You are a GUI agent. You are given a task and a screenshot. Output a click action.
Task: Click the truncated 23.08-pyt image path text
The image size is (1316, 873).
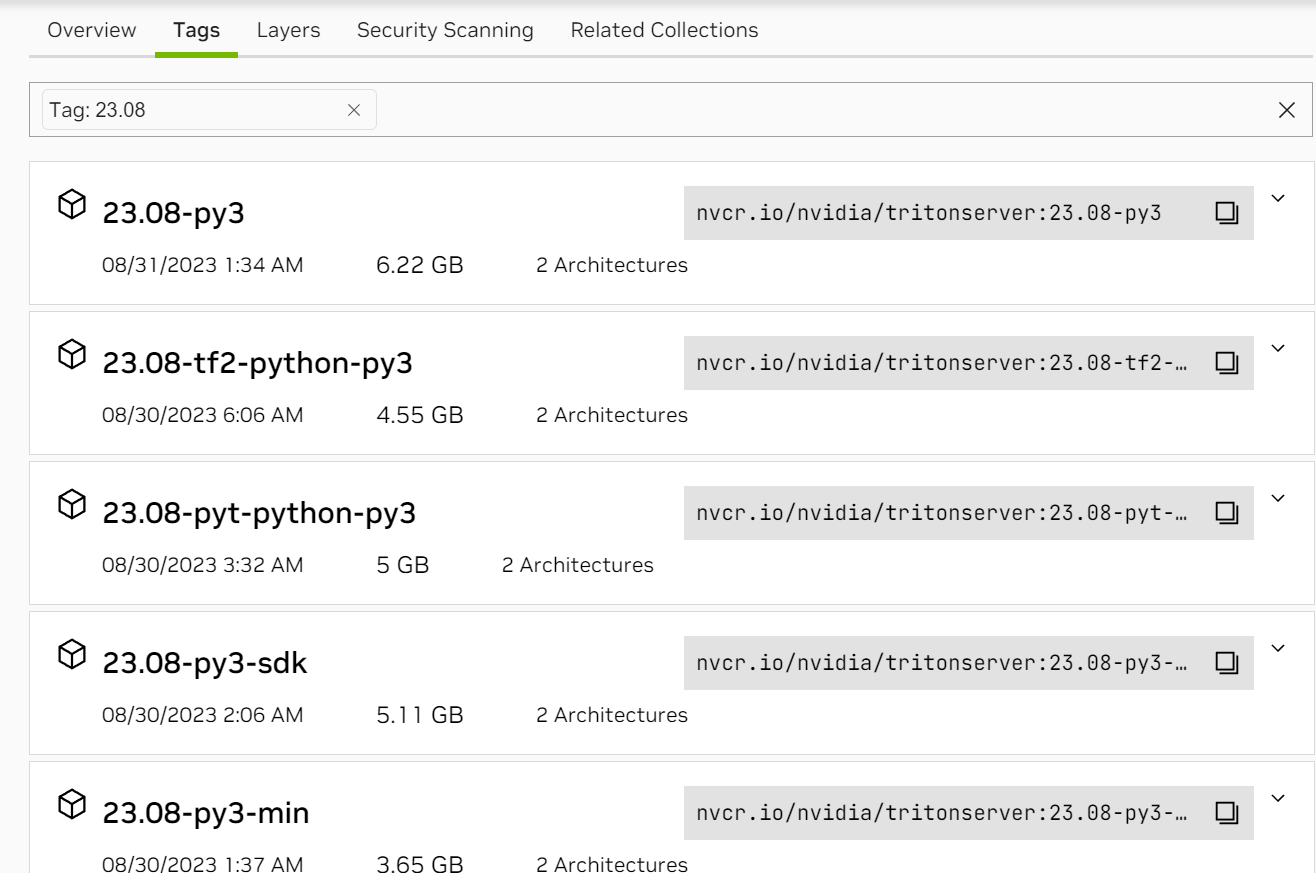coord(941,512)
